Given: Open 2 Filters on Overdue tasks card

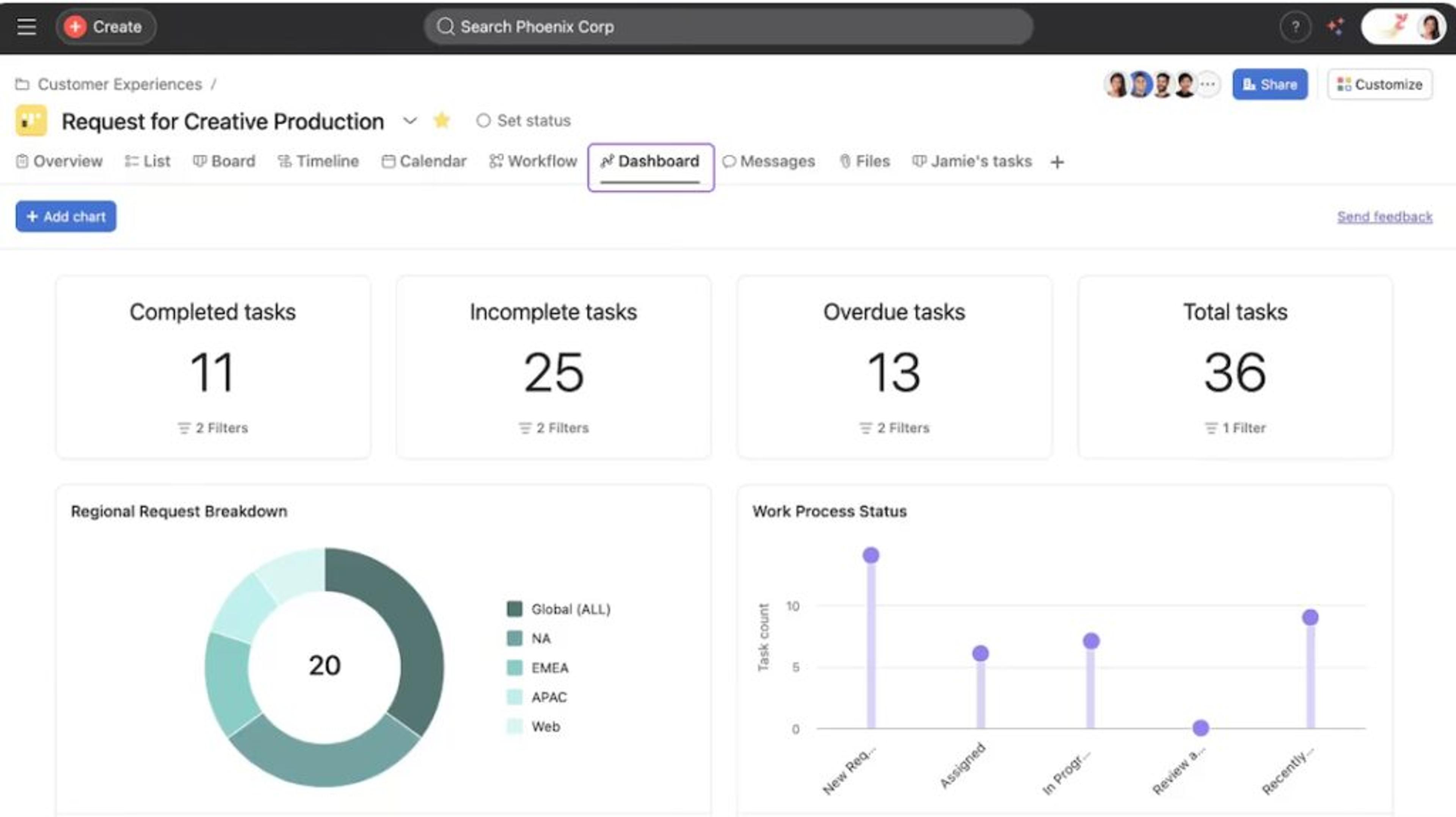Looking at the screenshot, I should point(894,428).
